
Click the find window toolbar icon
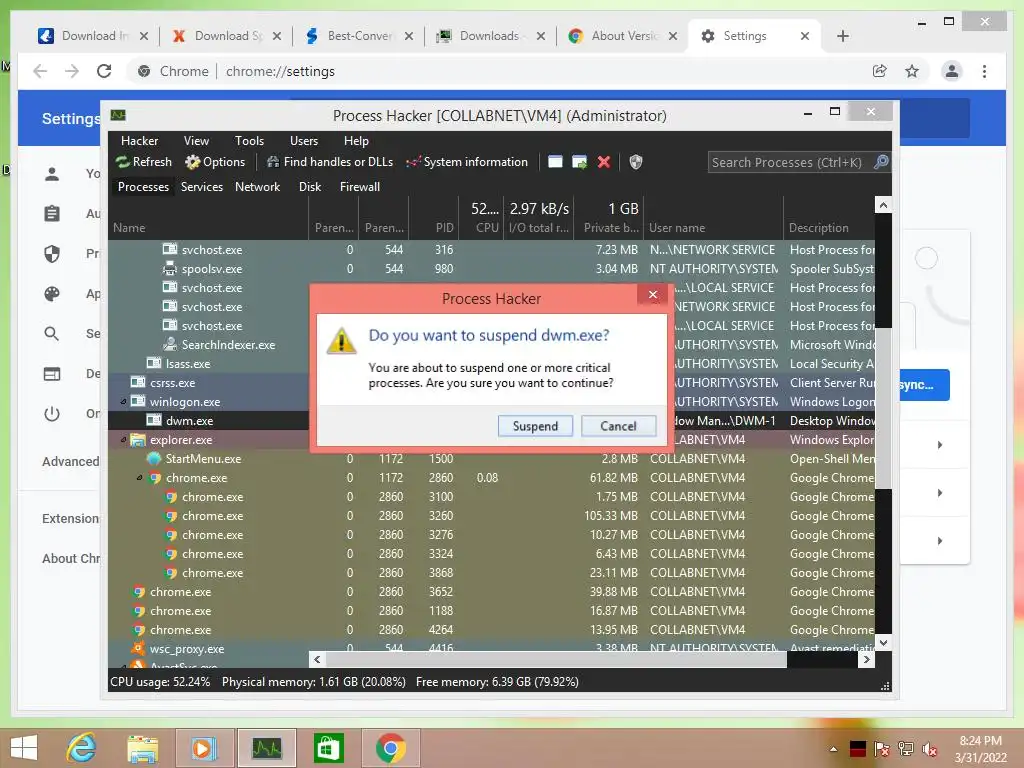pyautogui.click(x=555, y=162)
